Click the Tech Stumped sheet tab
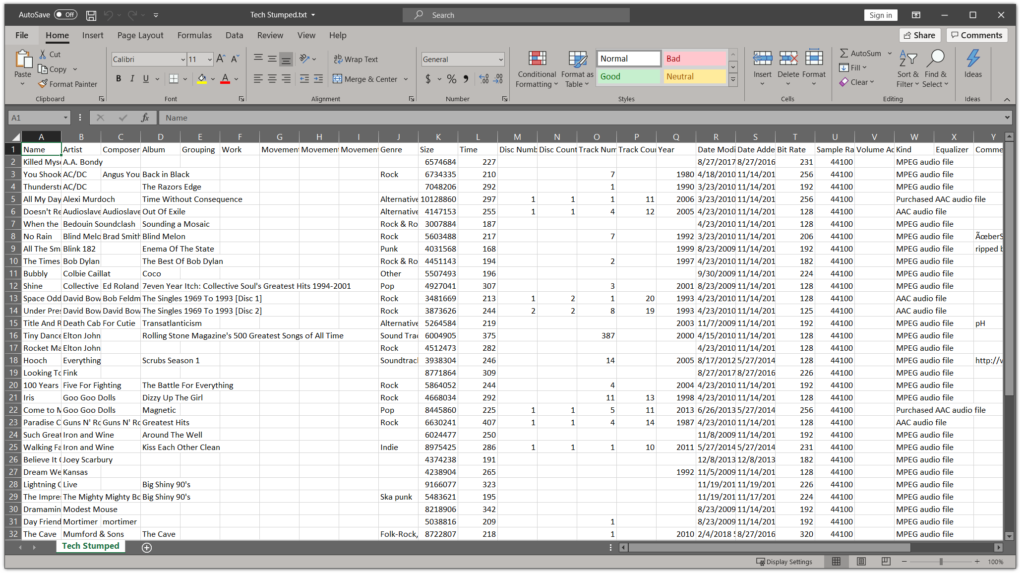The width and height of the screenshot is (1024, 578). (x=90, y=547)
